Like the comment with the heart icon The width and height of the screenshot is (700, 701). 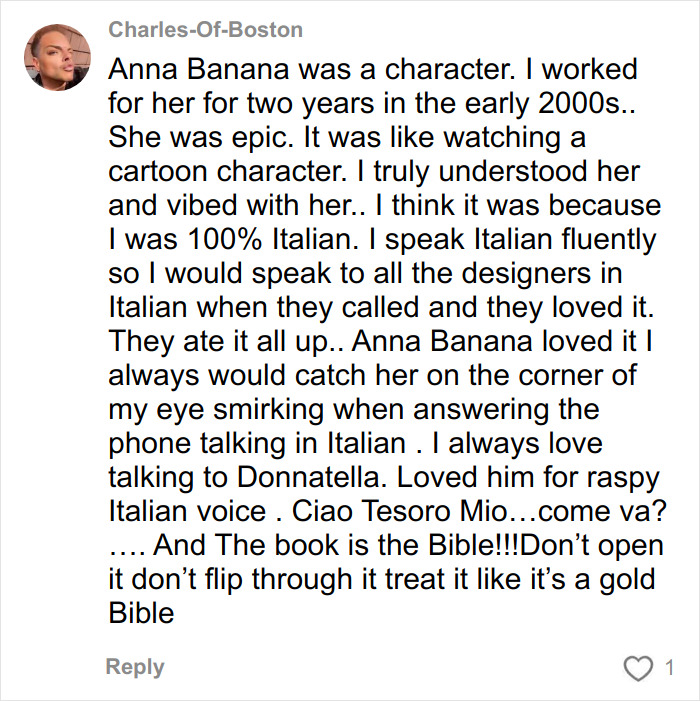point(637,668)
